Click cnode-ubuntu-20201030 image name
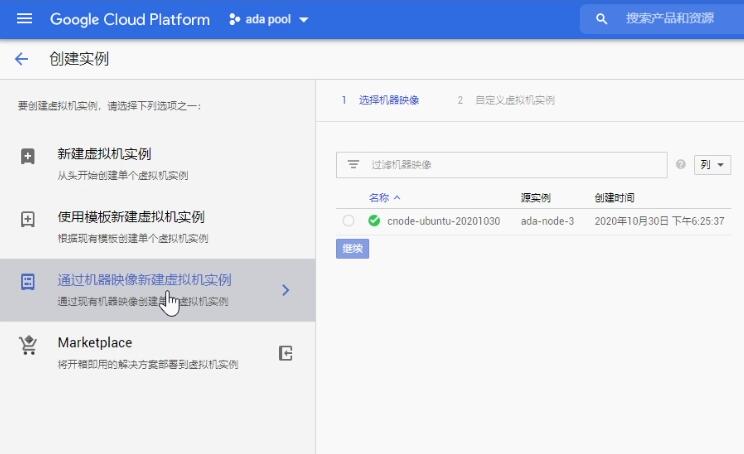Image resolution: width=744 pixels, height=454 pixels. pyautogui.click(x=443, y=221)
